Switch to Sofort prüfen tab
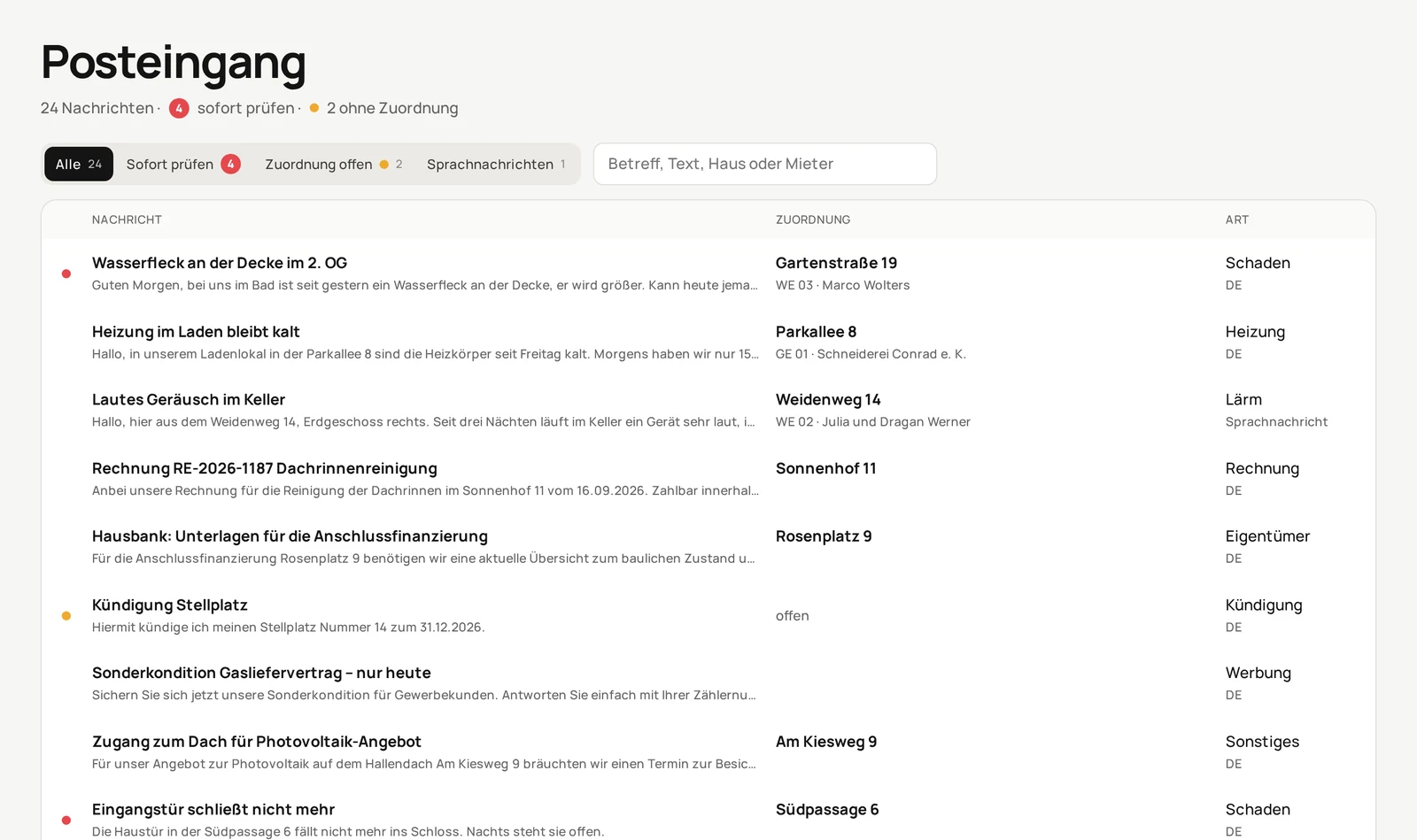 coord(183,164)
